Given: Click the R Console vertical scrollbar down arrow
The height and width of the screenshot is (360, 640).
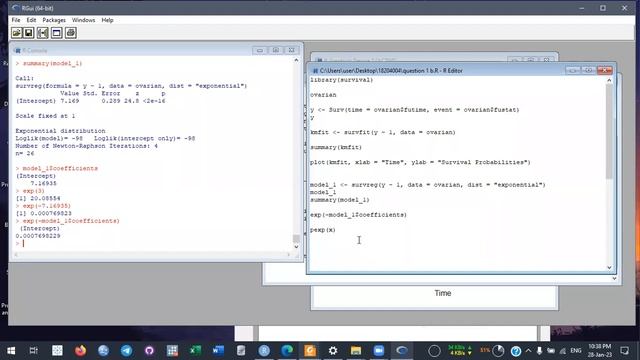Looking at the screenshot, I should pyautogui.click(x=296, y=247).
